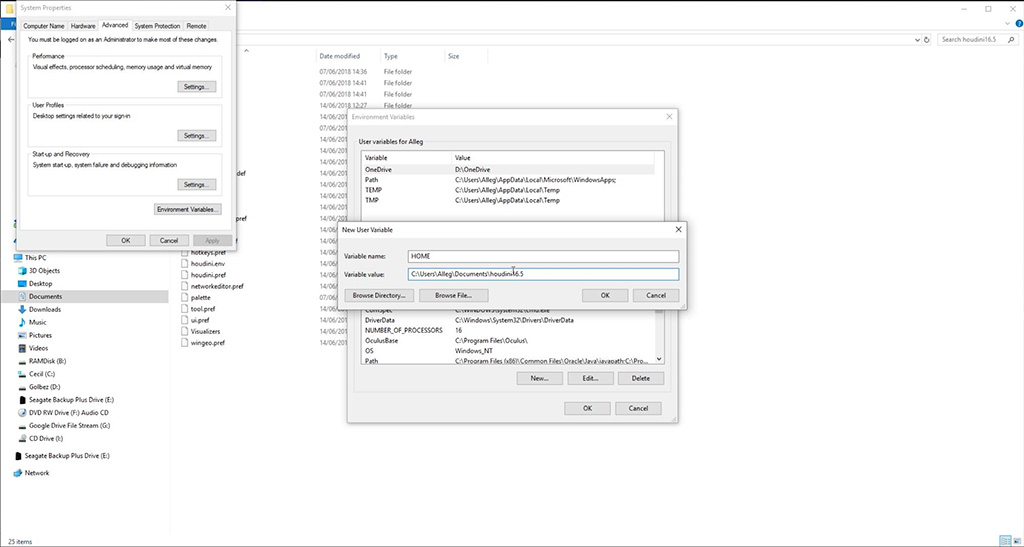The width and height of the screenshot is (1024, 547).
Task: Click into the Variable name field
Action: tap(543, 256)
